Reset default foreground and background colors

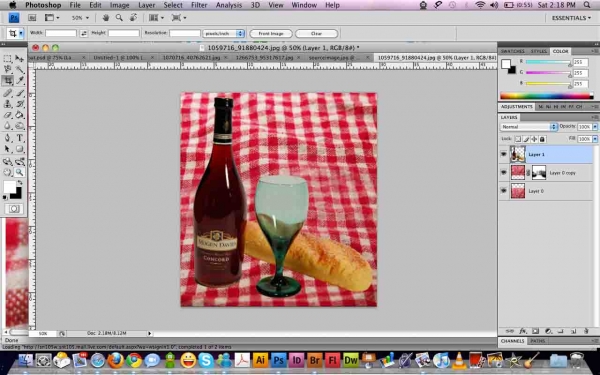(x=5, y=197)
